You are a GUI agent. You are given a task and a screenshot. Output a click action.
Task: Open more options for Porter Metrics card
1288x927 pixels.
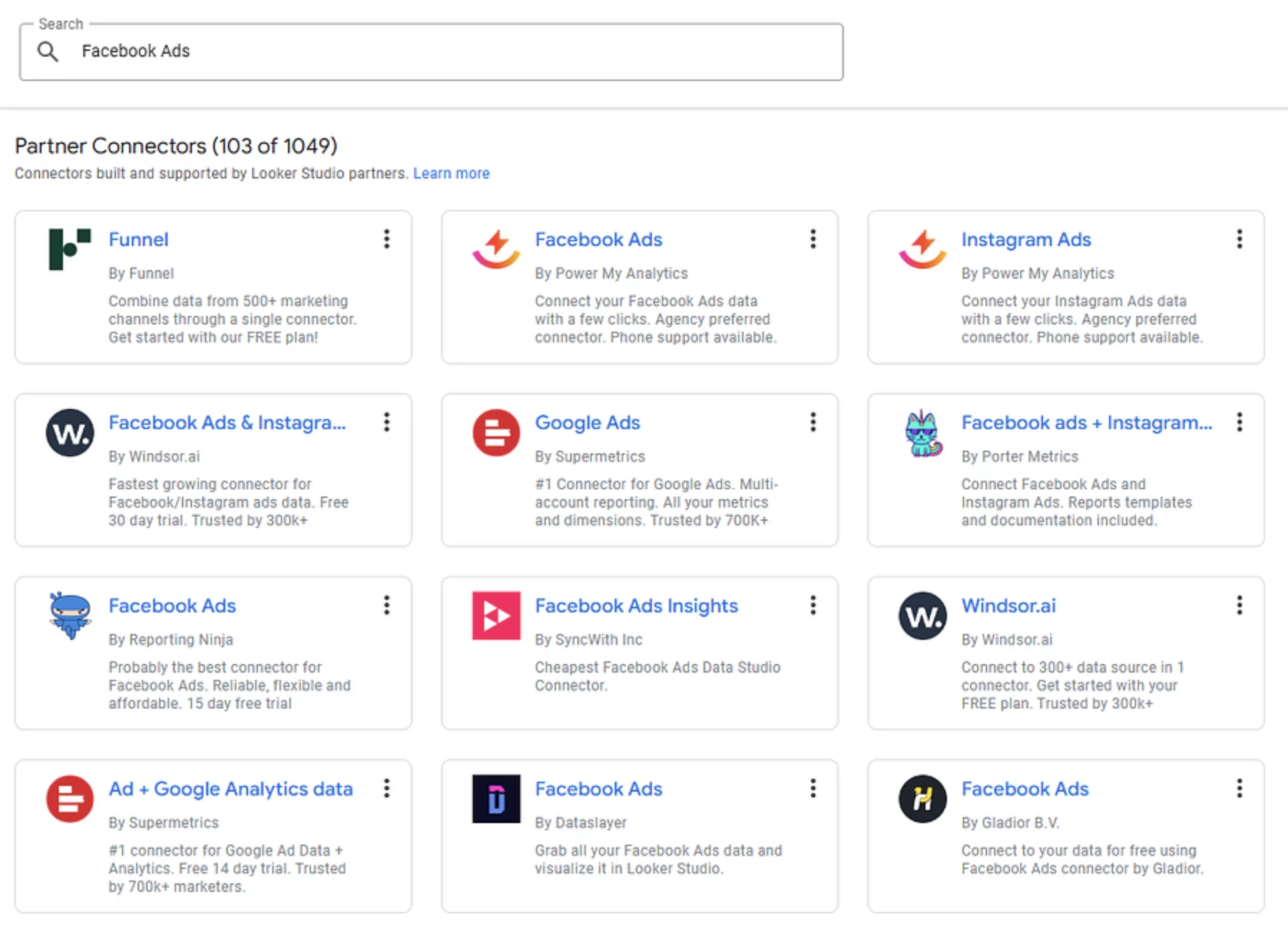pyautogui.click(x=1239, y=423)
